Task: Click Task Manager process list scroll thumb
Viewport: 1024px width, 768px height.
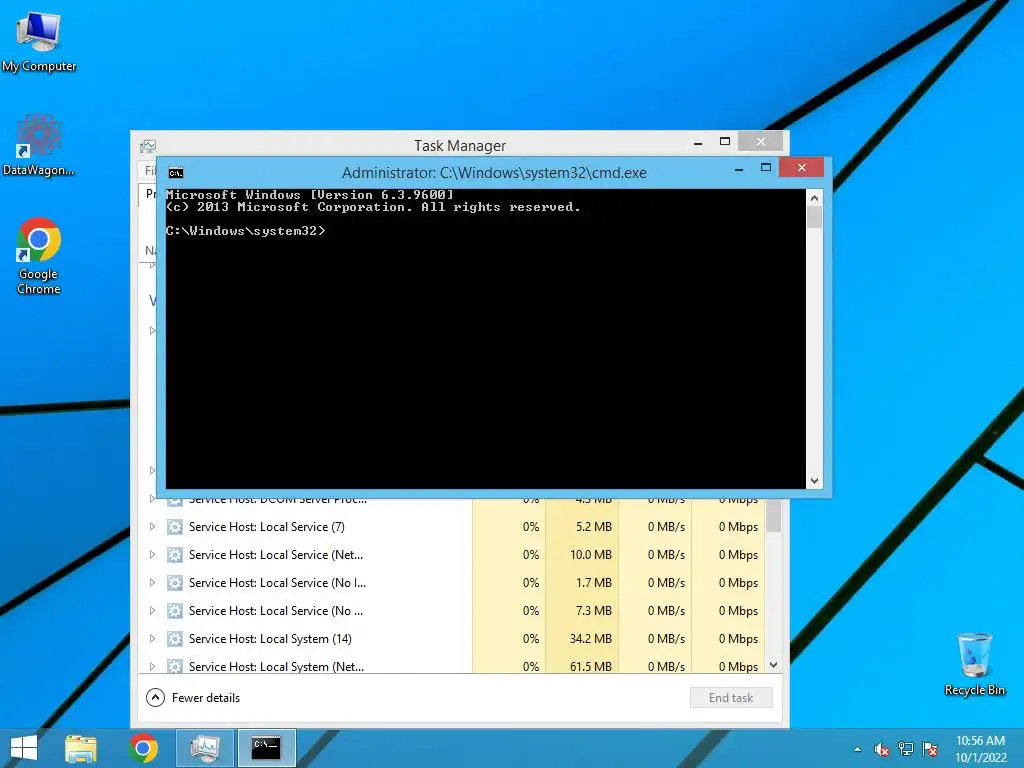Action: 774,516
